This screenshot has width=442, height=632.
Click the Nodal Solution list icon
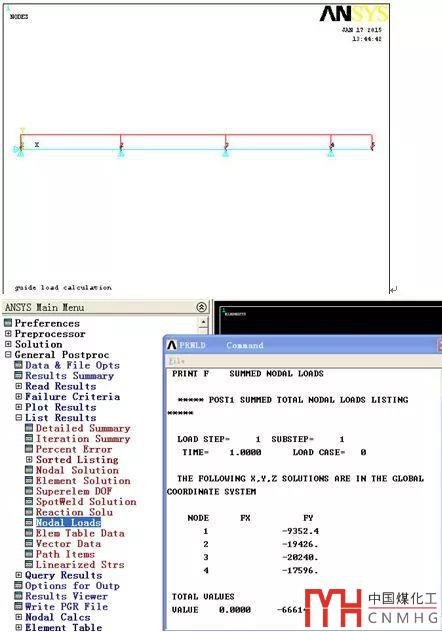point(29,470)
